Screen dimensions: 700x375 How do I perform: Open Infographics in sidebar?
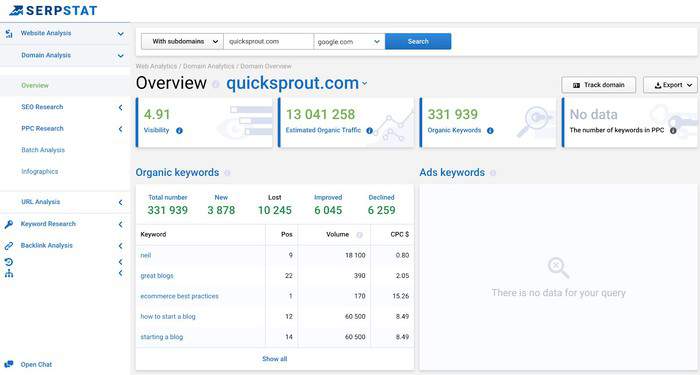click(39, 171)
